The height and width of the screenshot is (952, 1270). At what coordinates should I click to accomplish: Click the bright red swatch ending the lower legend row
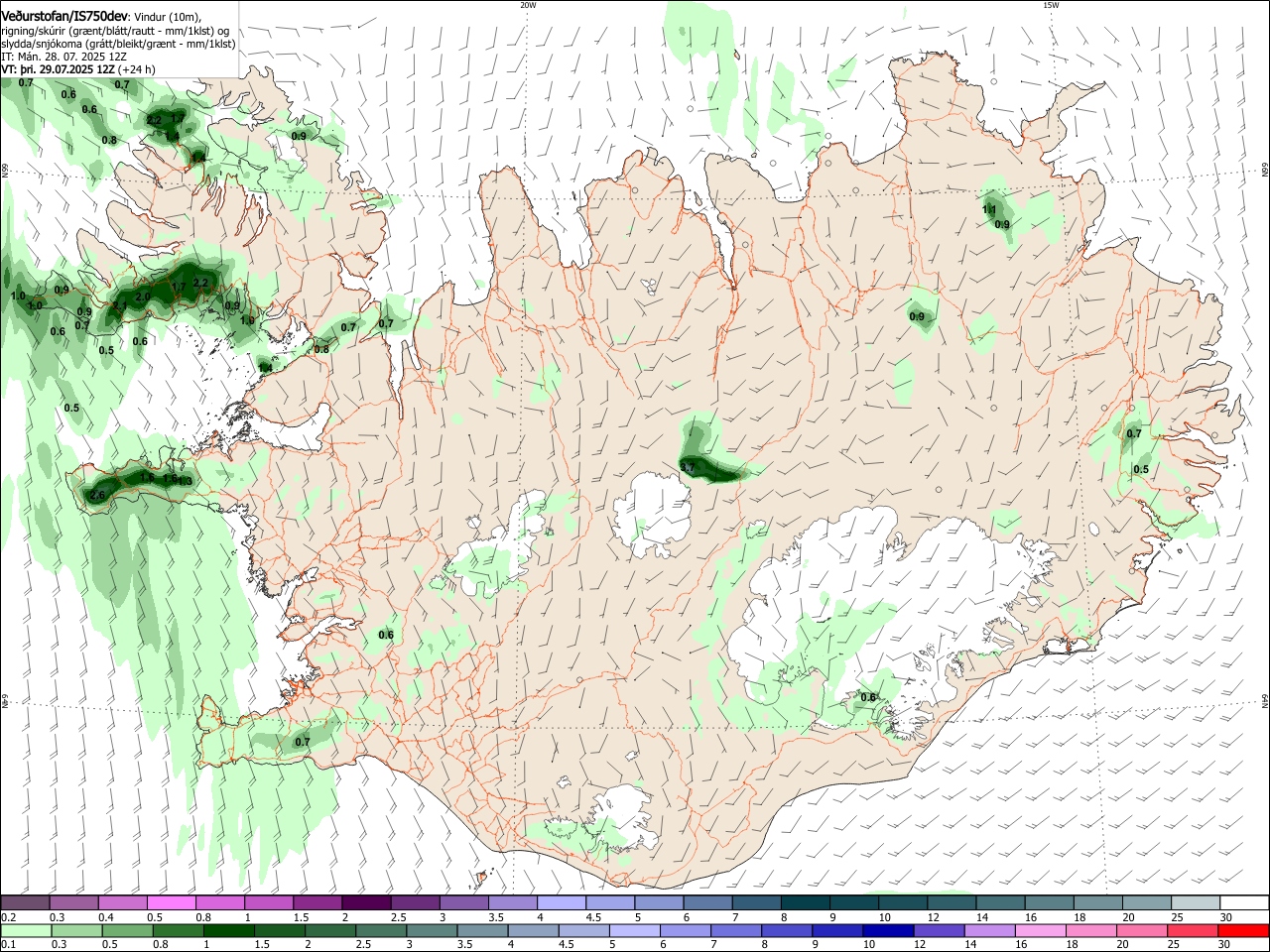[x=1243, y=930]
